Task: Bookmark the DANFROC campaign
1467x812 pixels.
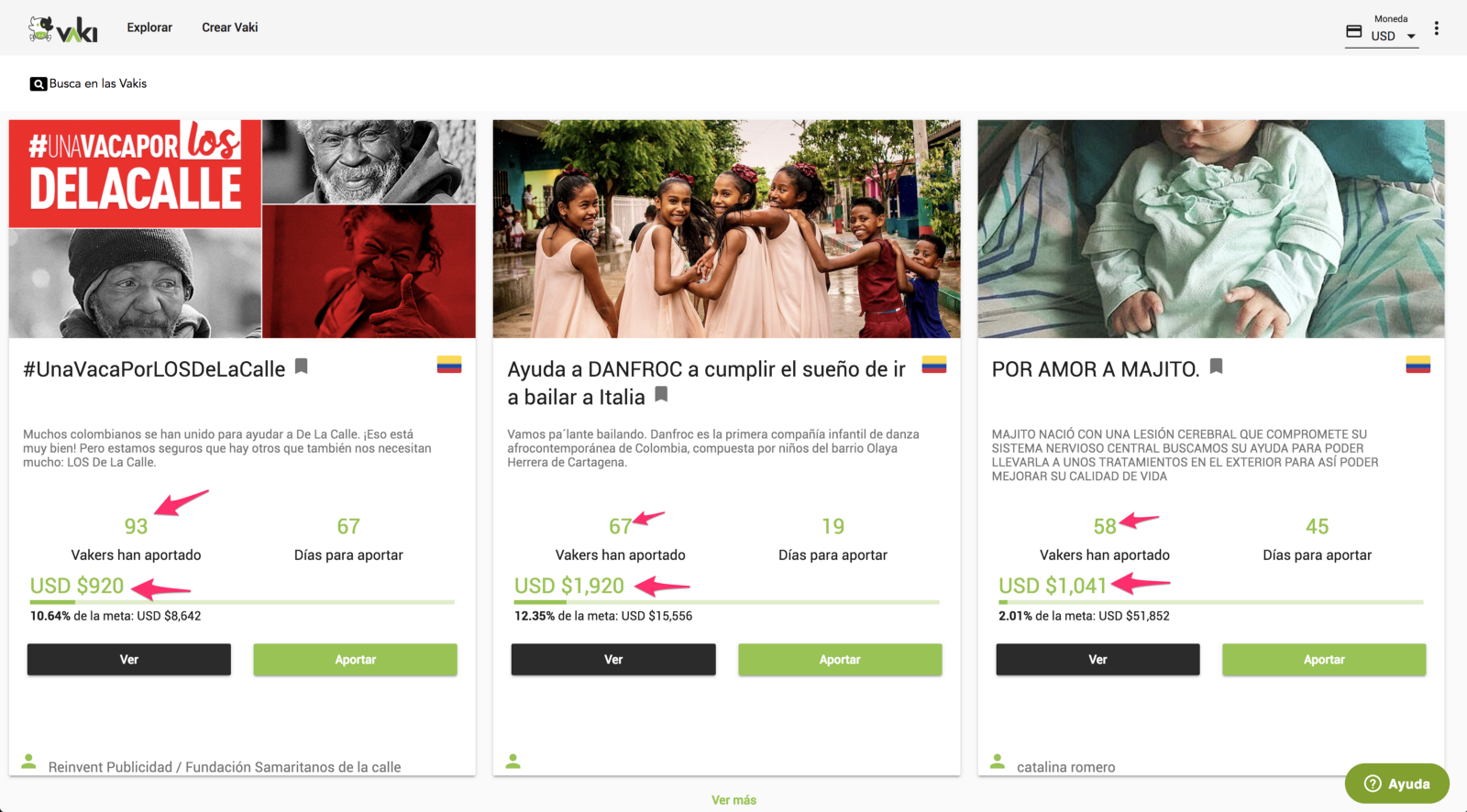Action: [x=661, y=394]
